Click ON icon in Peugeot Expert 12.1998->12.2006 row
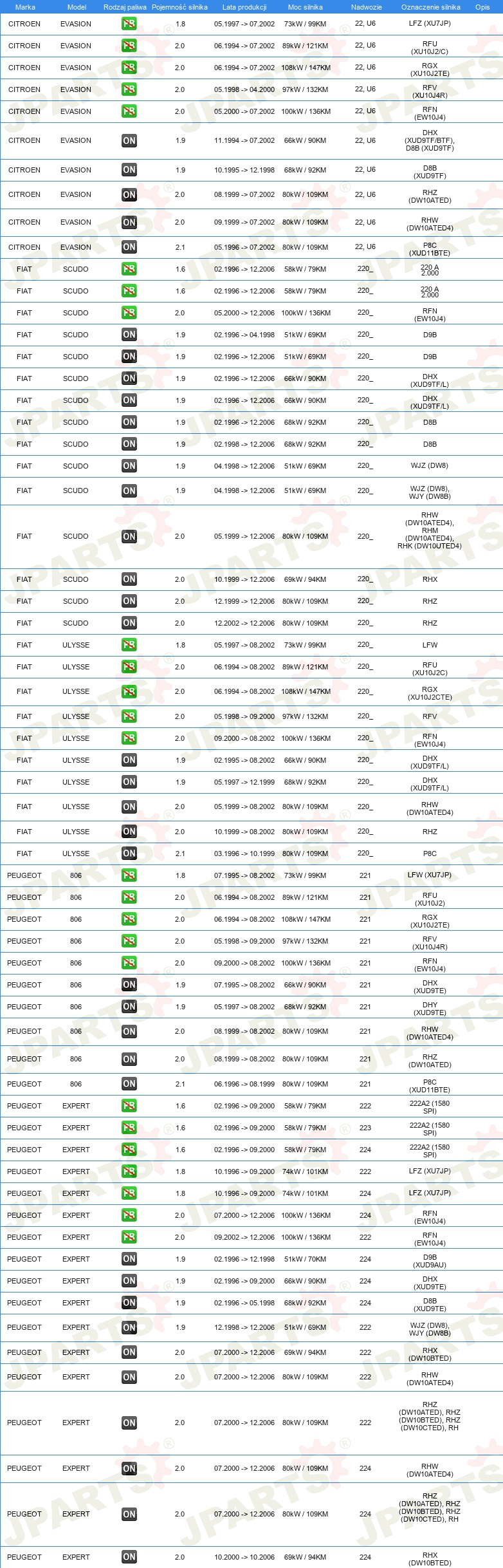 coord(129,1328)
